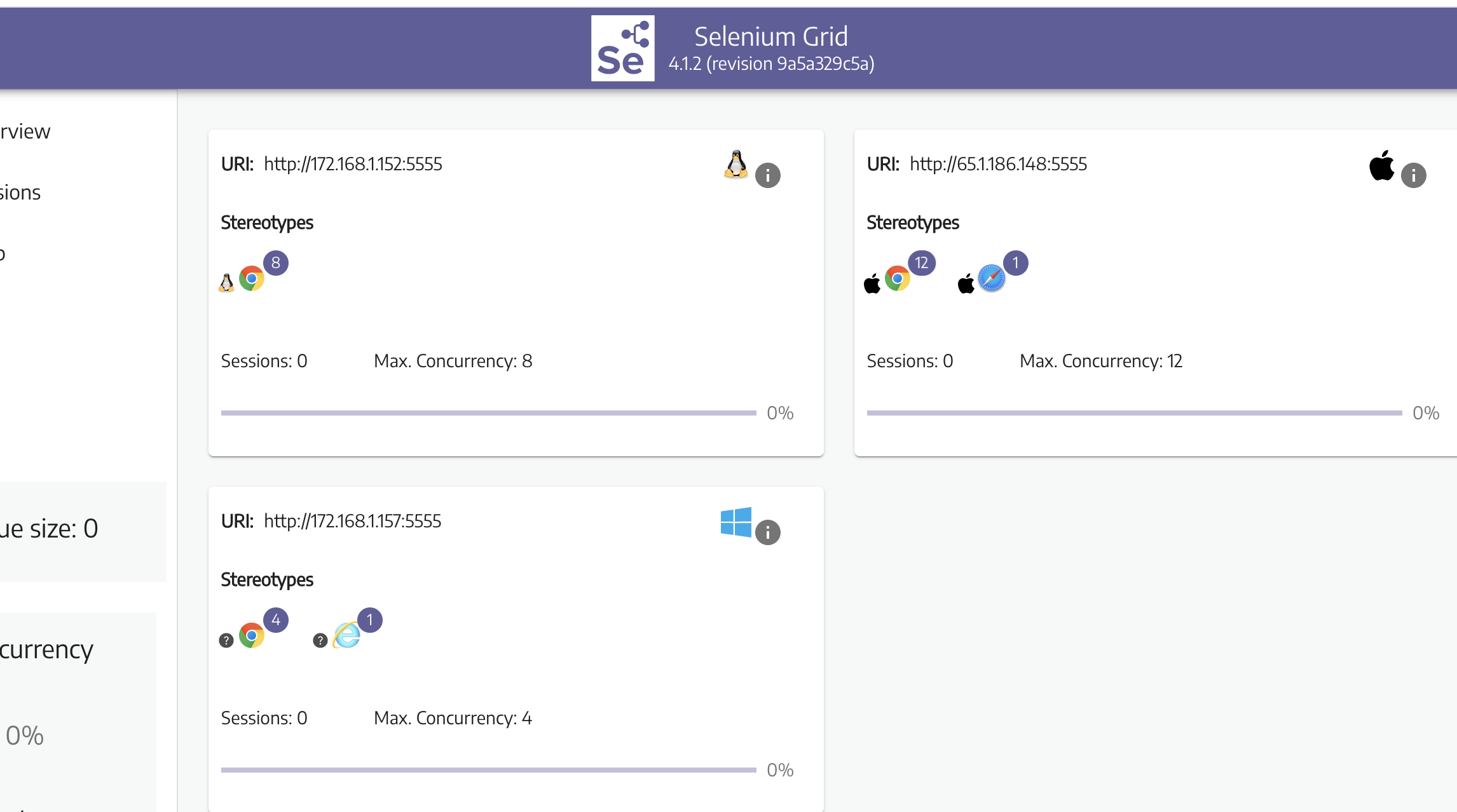Viewport: 1457px width, 812px height.
Task: Click Chrome stereotype icon on the Linux node
Action: click(x=252, y=278)
